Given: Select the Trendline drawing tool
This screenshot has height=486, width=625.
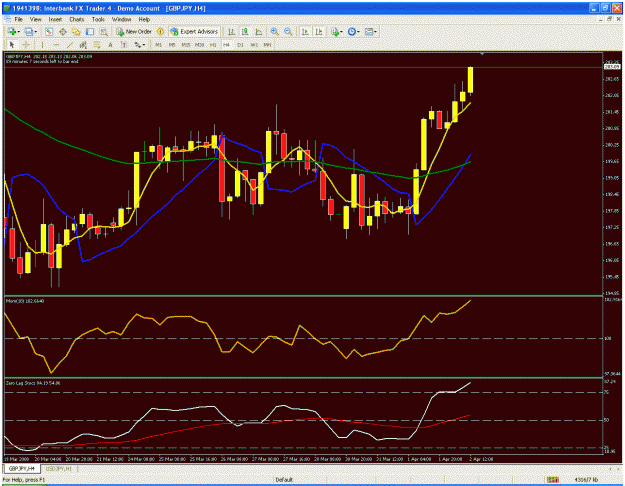Looking at the screenshot, I should coord(70,45).
